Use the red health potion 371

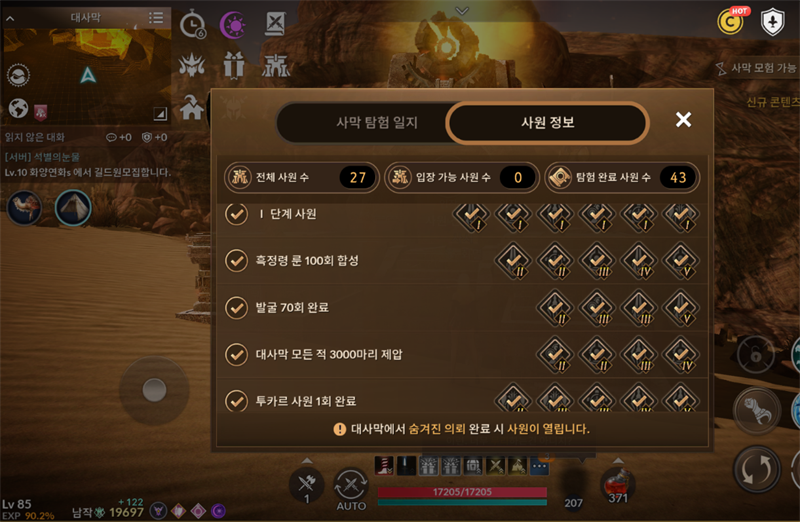coord(617,485)
